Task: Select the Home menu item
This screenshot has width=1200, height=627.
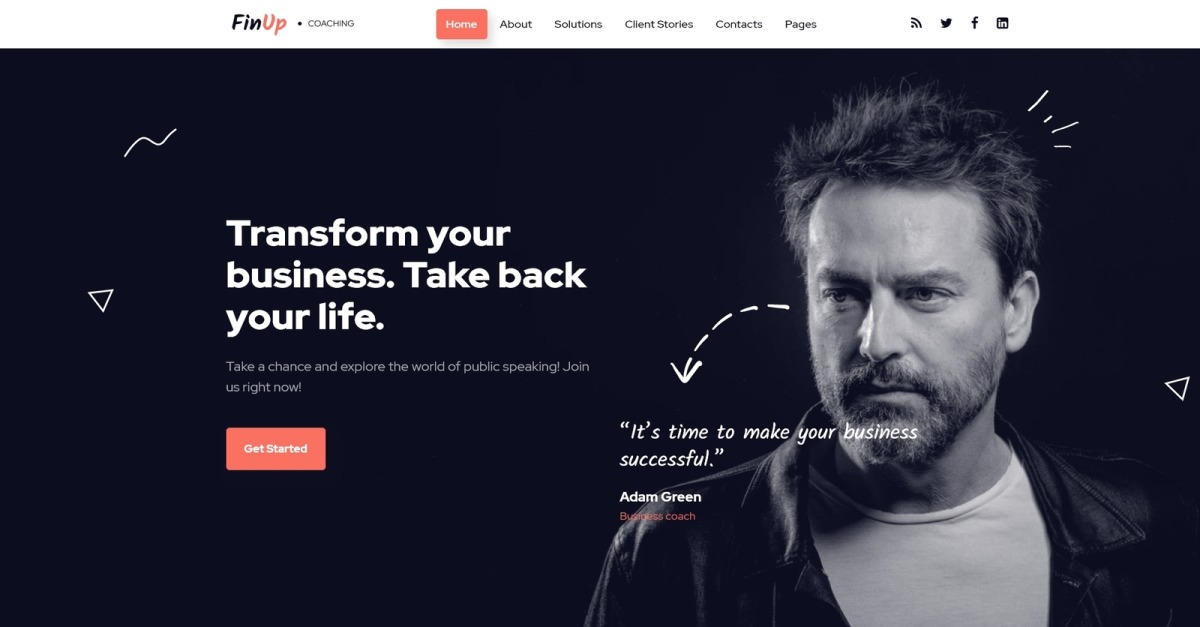Action: [x=461, y=24]
